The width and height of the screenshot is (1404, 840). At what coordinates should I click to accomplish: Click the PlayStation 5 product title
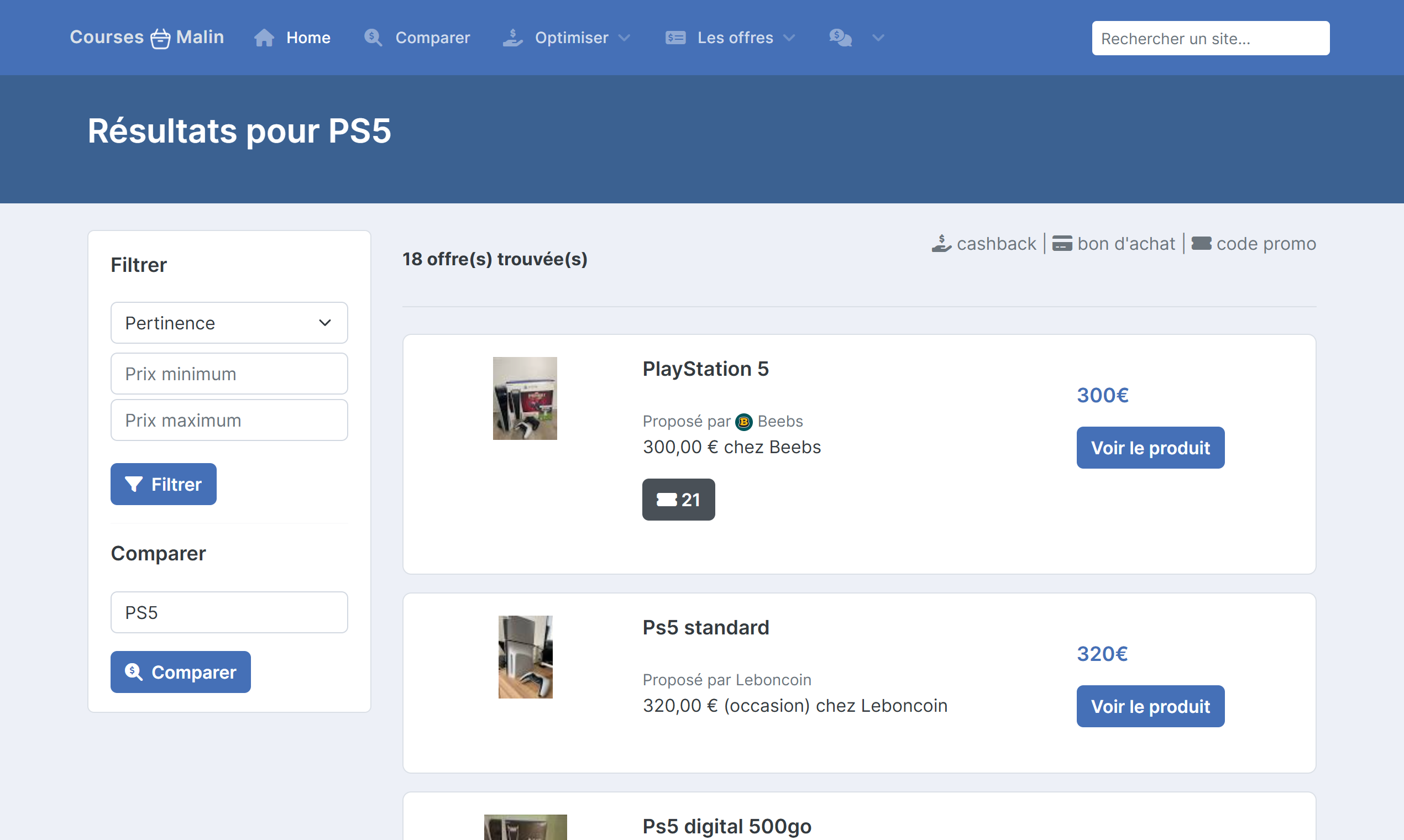(x=705, y=369)
